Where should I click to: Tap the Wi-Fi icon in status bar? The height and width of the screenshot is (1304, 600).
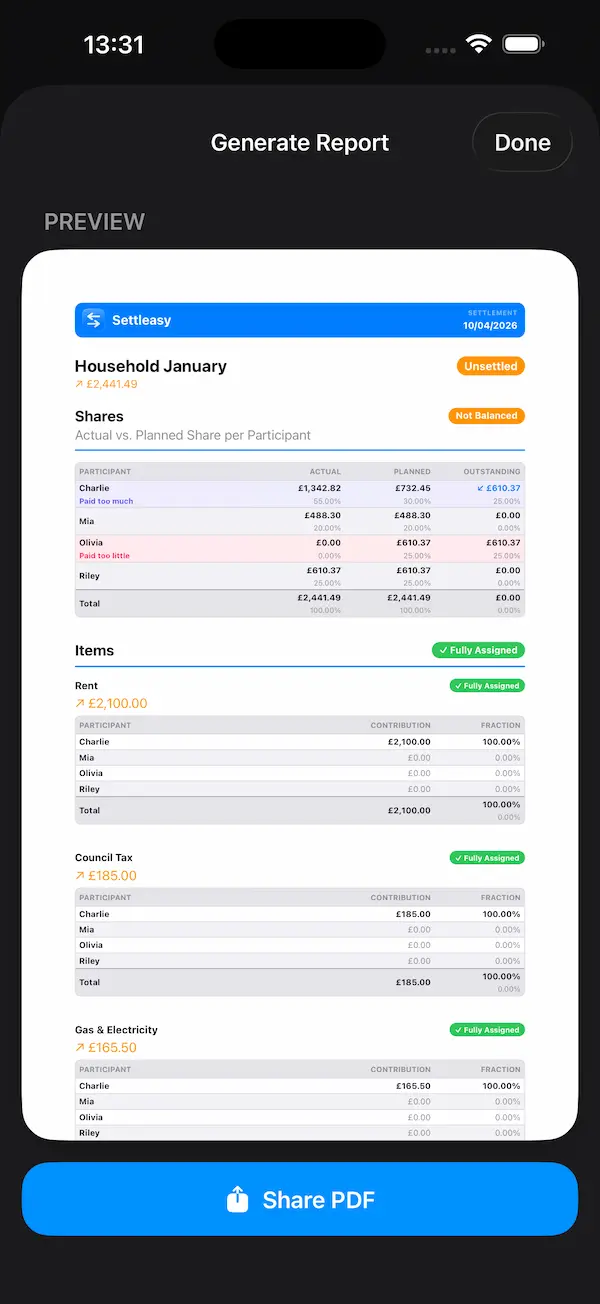coord(479,44)
